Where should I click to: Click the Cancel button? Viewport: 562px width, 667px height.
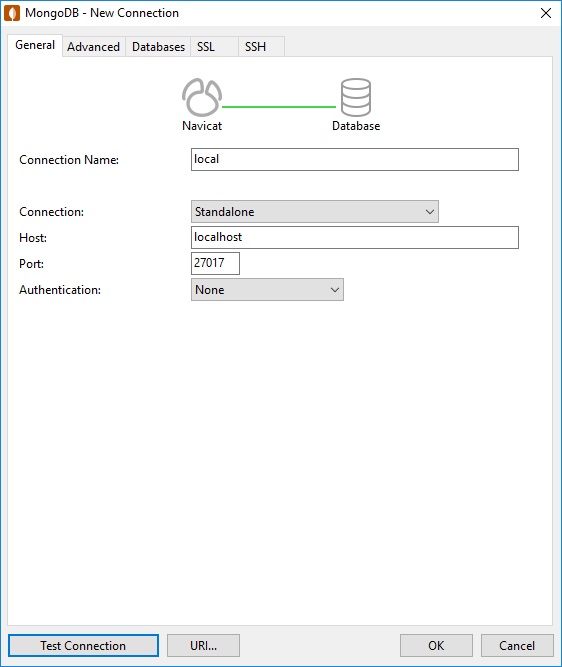tap(517, 646)
